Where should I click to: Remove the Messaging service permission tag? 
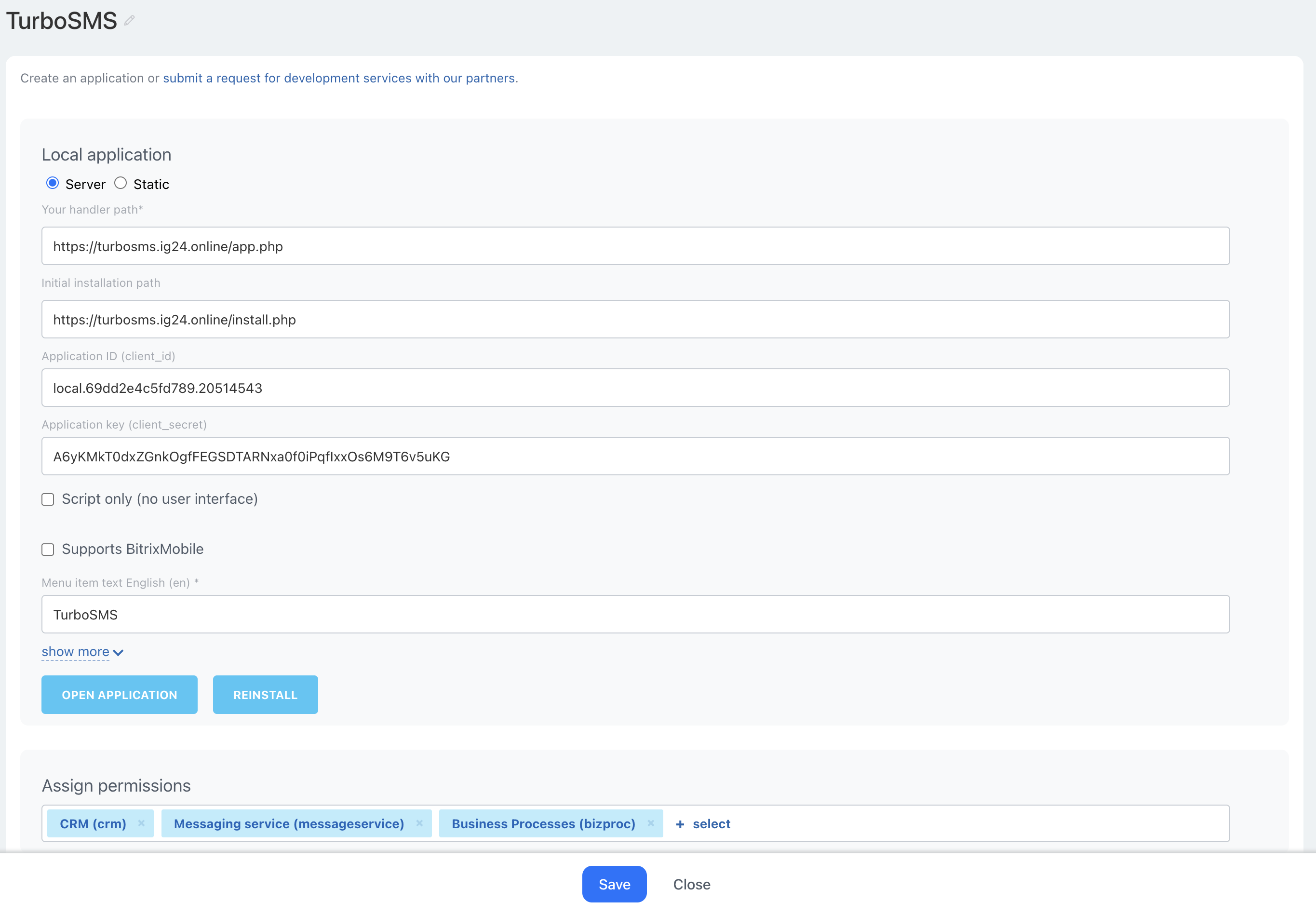pos(419,823)
